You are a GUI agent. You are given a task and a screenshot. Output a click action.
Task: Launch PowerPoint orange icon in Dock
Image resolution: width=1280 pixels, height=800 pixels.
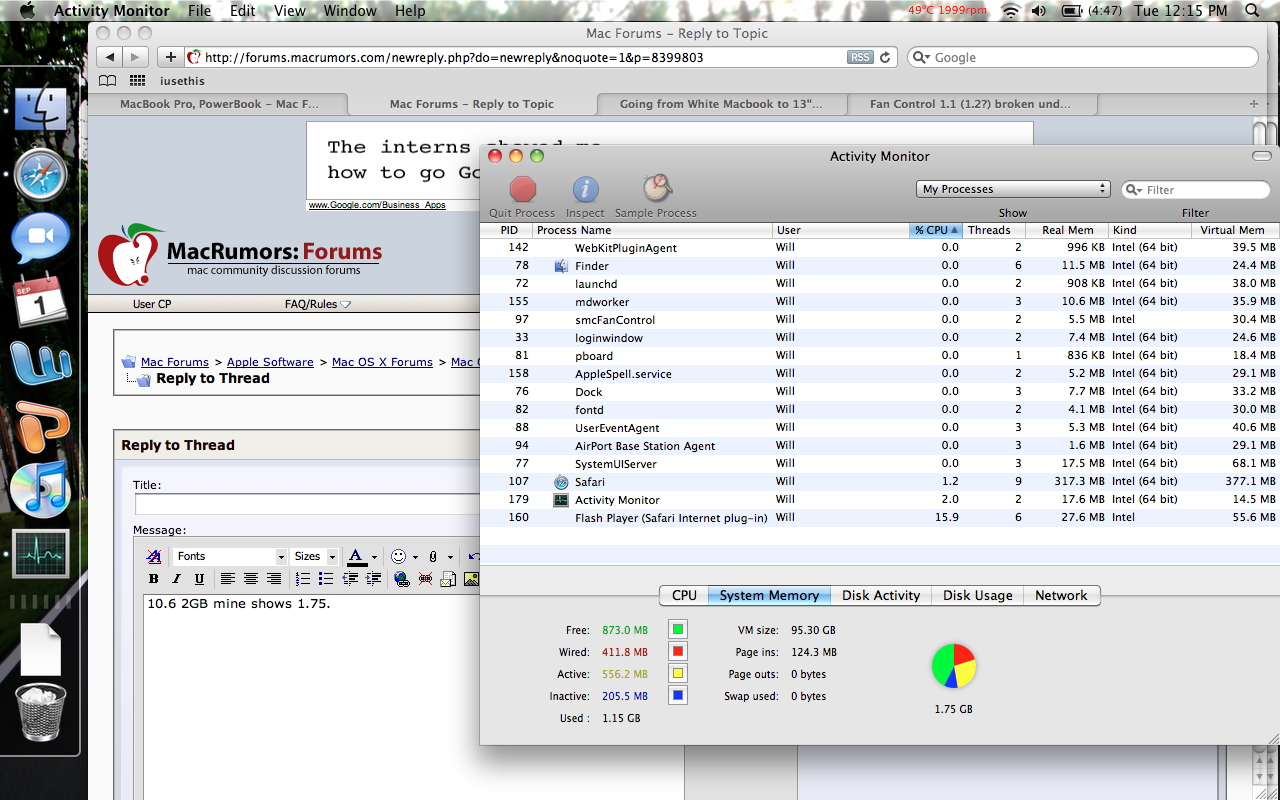[40, 427]
